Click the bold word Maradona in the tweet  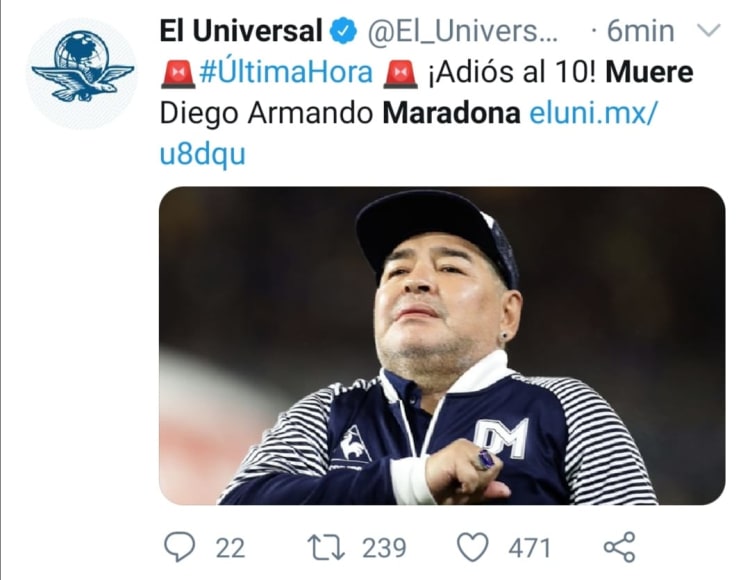452,114
